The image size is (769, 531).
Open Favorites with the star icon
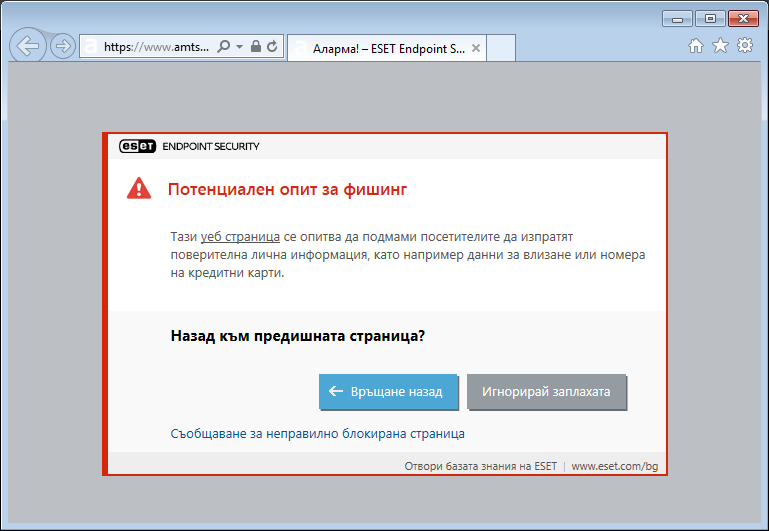(720, 46)
